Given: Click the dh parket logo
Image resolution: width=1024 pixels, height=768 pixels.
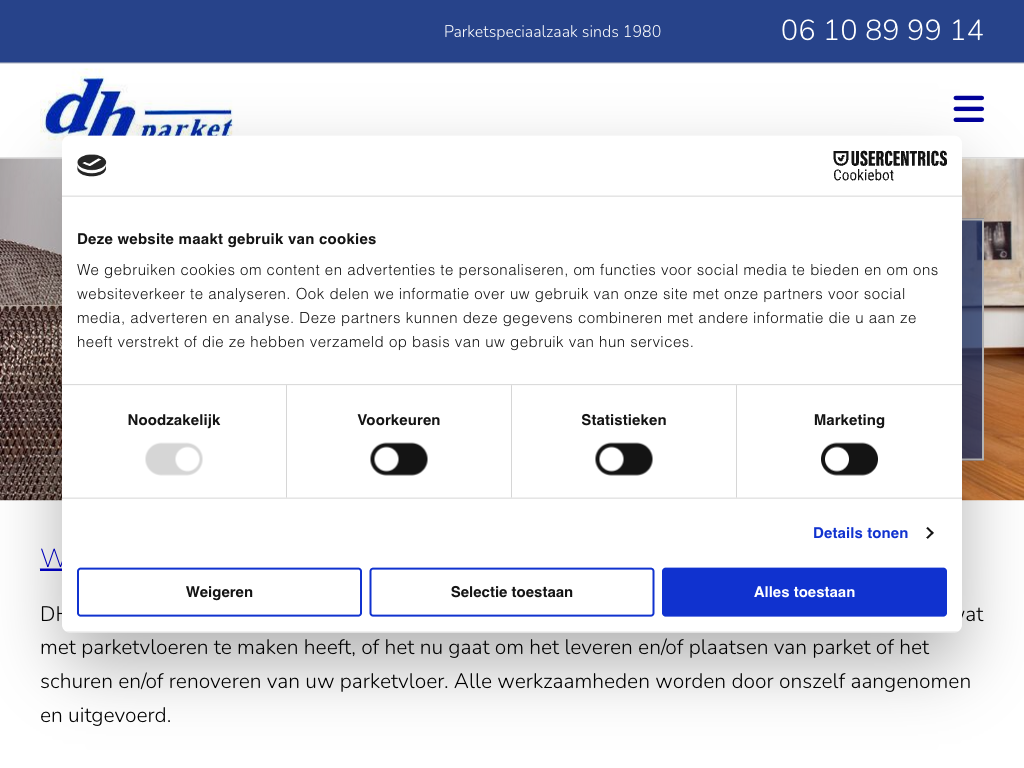Looking at the screenshot, I should tap(138, 108).
